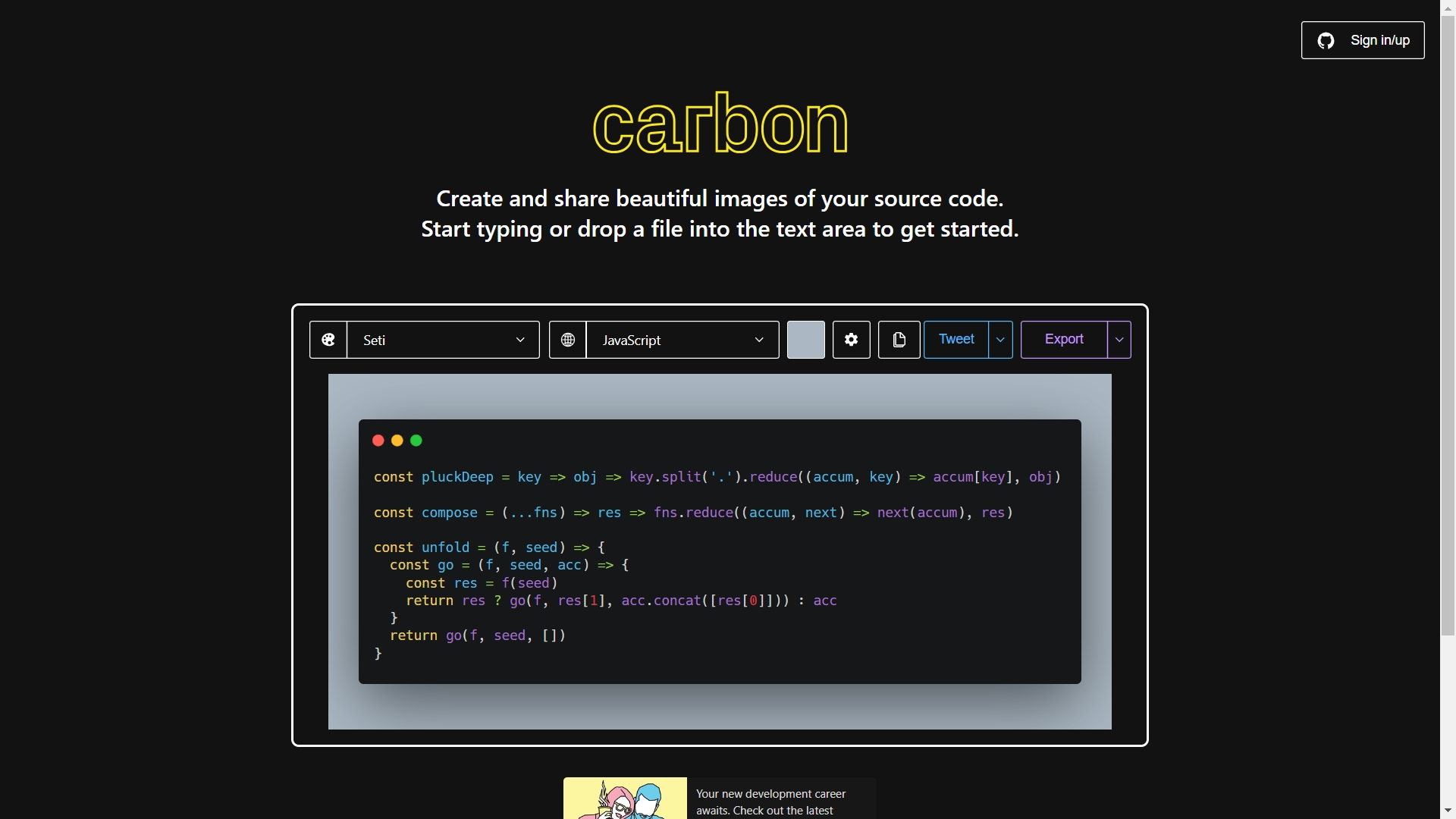Screen dimensions: 1456x819
Task: Click the Export button
Action: pyautogui.click(x=1064, y=340)
